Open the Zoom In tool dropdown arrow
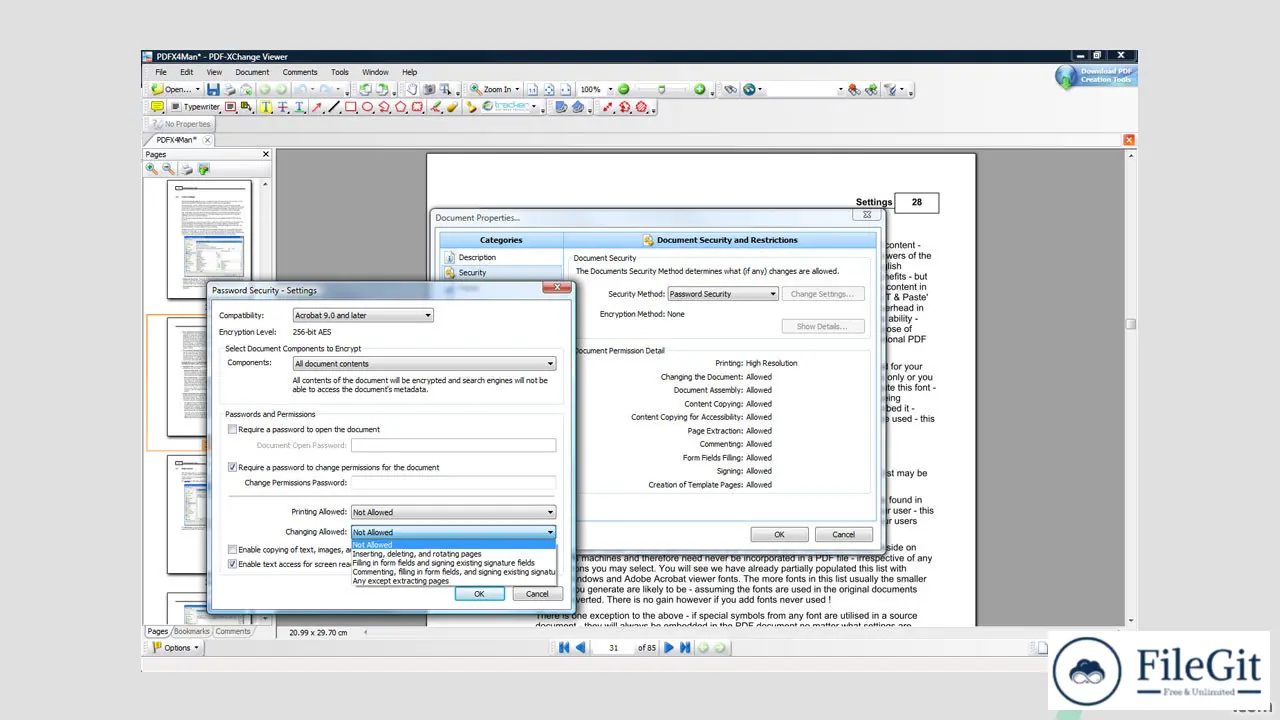1280x720 pixels. (x=519, y=89)
